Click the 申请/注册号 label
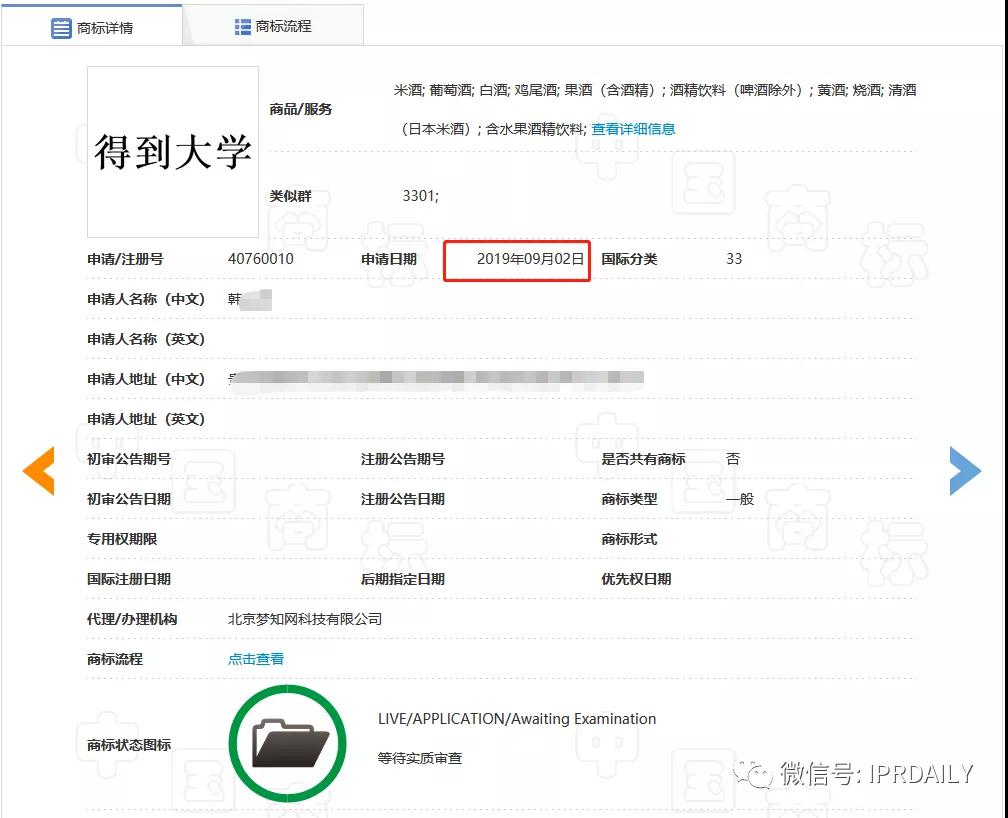The height and width of the screenshot is (818, 1008). (x=125, y=259)
